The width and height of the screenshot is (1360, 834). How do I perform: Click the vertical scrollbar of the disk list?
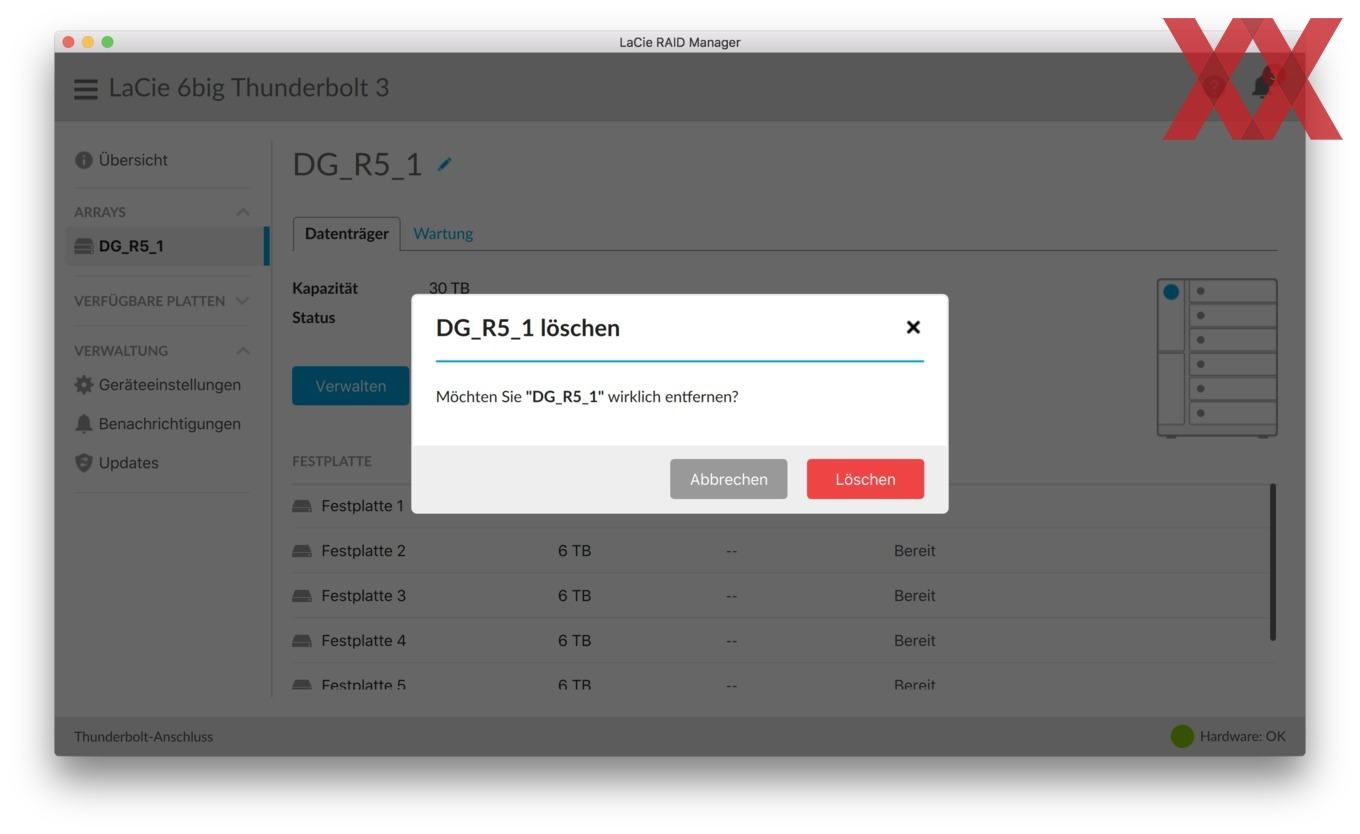click(x=1272, y=561)
